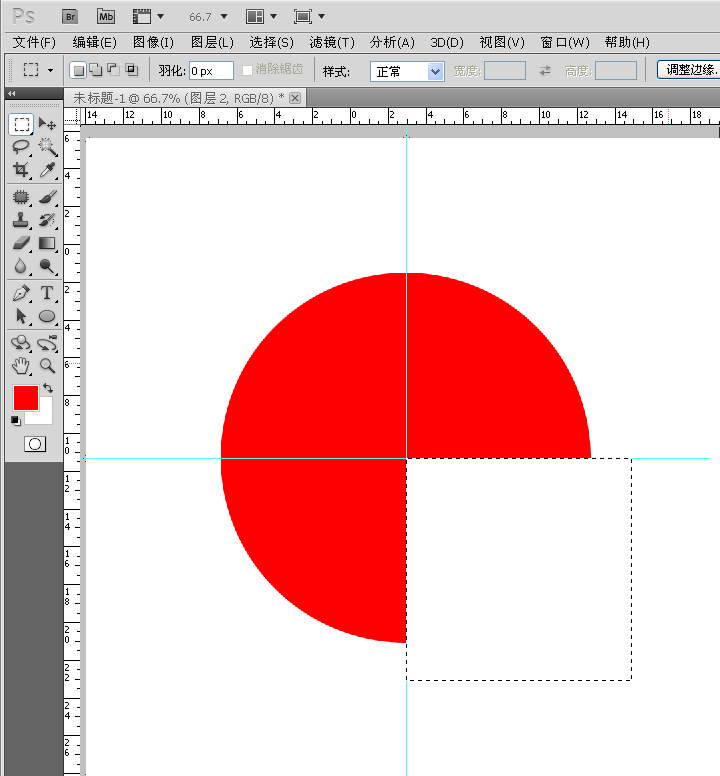The height and width of the screenshot is (776, 720).
Task: Open the 样式 dropdown set to 正常
Action: tap(407, 71)
